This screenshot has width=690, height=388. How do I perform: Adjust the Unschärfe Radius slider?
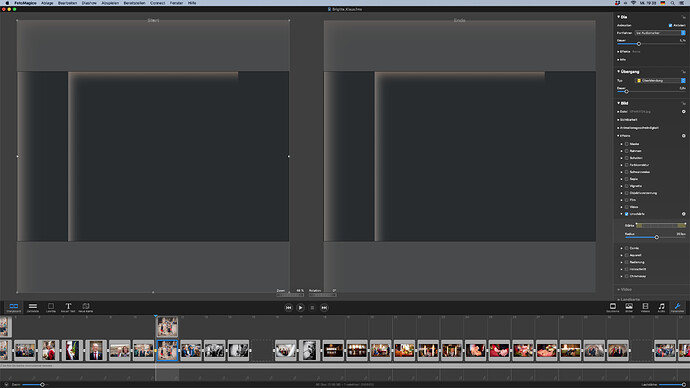click(657, 238)
